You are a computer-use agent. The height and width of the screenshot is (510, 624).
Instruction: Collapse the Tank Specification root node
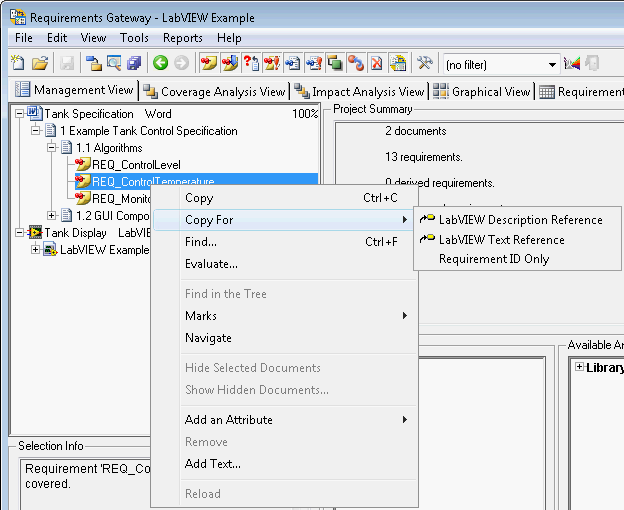point(20,114)
